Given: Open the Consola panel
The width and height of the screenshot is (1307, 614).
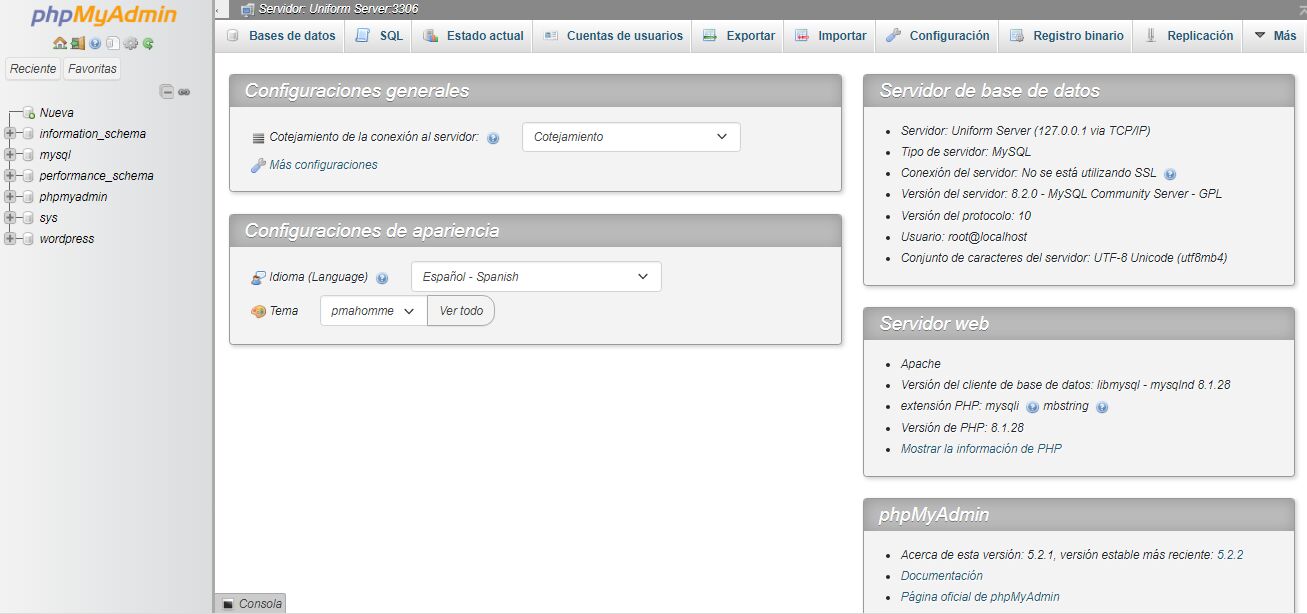Looking at the screenshot, I should [252, 604].
